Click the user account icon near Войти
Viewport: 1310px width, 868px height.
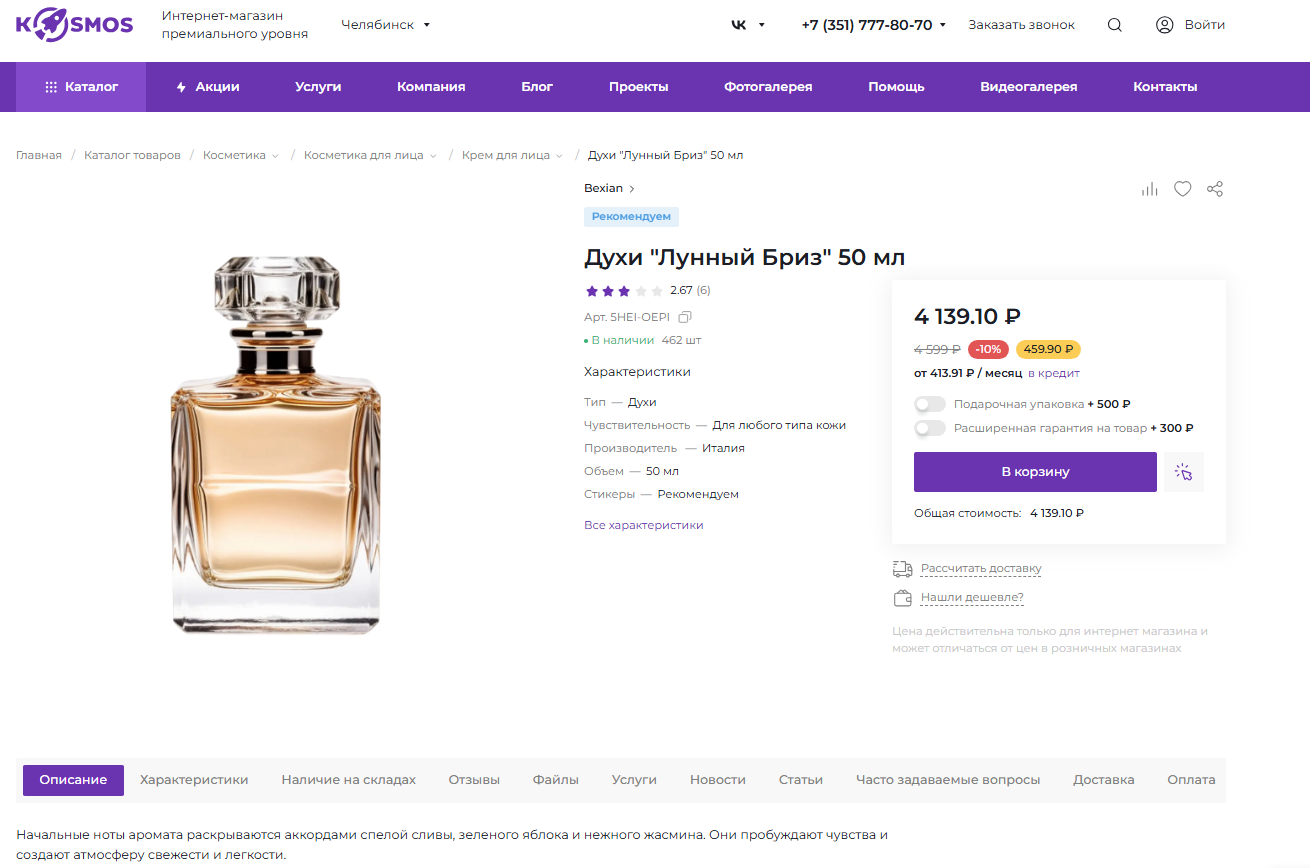[x=1164, y=25]
